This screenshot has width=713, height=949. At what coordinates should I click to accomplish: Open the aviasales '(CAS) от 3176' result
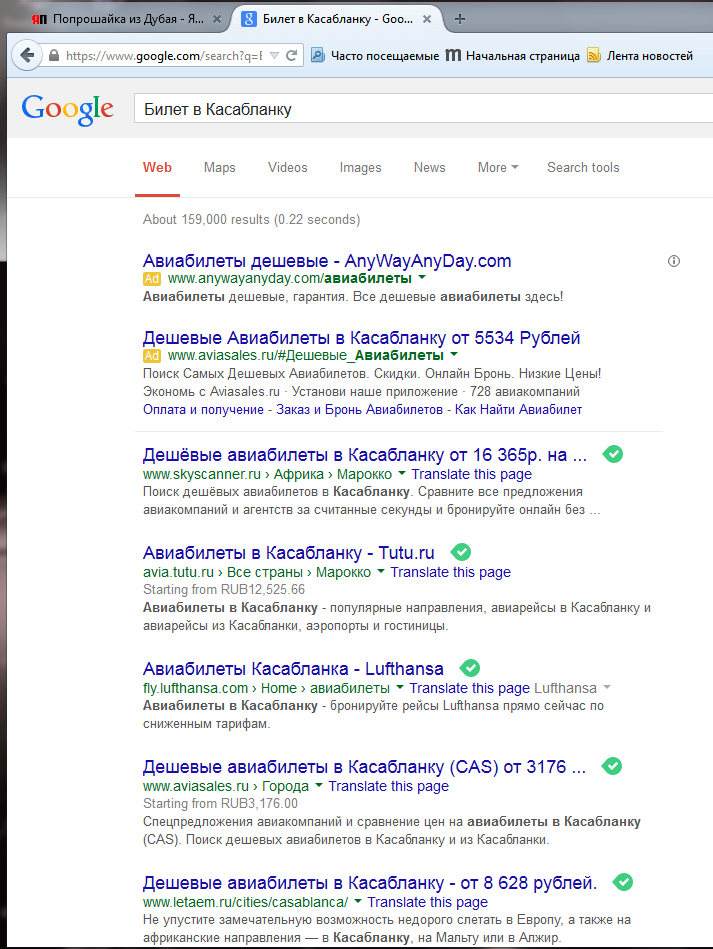point(364,767)
